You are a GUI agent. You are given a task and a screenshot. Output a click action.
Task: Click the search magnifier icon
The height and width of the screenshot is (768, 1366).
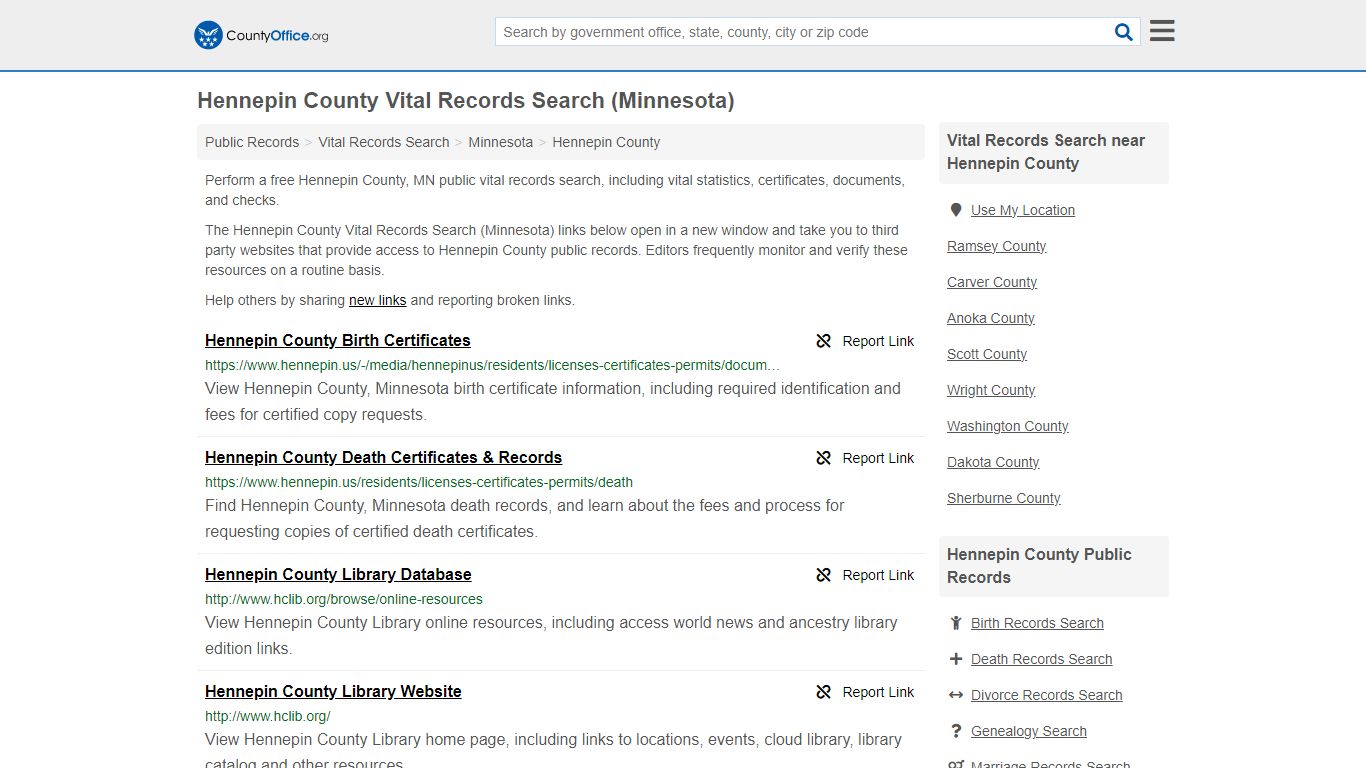pos(1124,32)
